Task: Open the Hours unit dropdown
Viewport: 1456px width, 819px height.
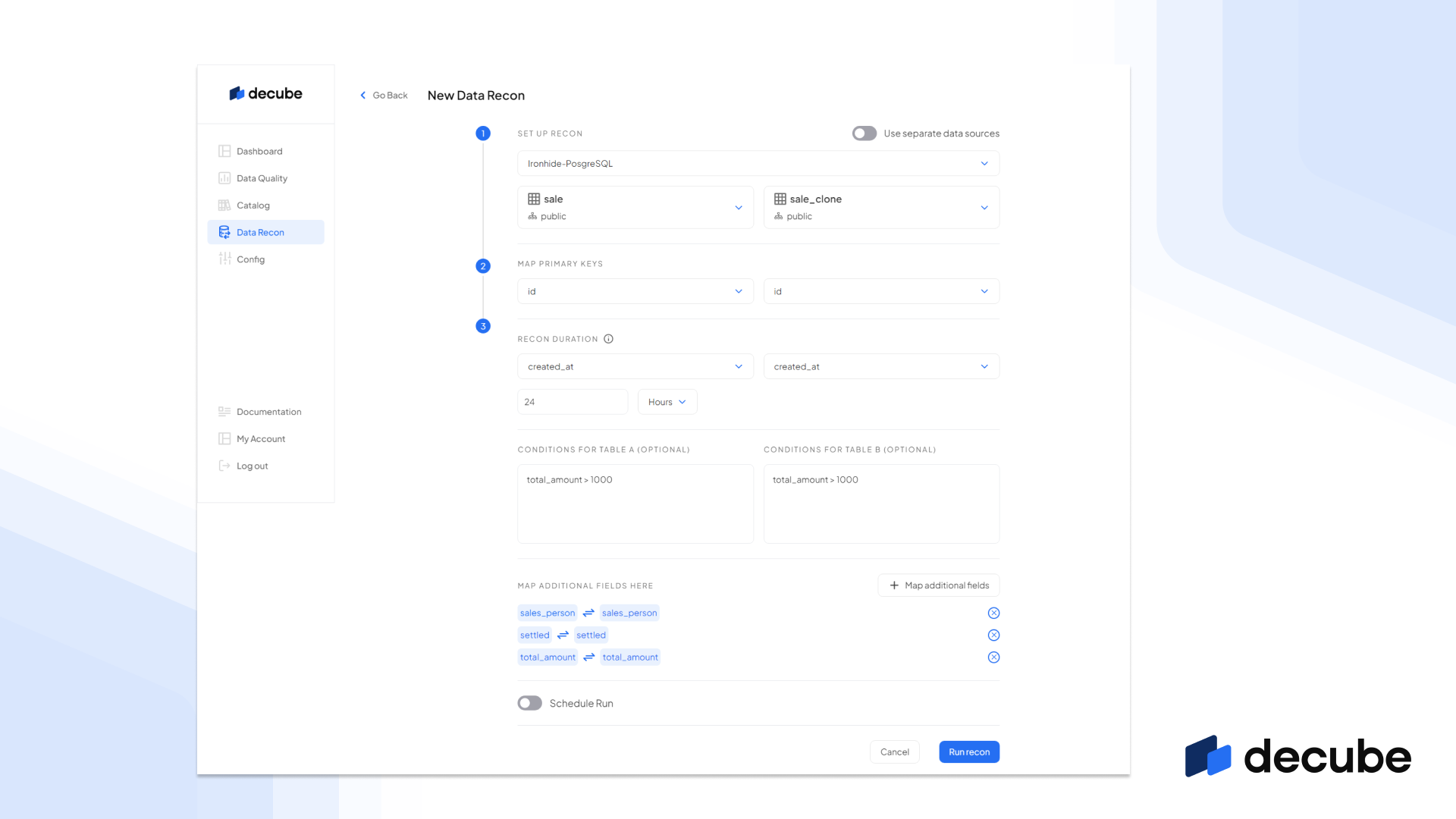Action: click(x=667, y=402)
